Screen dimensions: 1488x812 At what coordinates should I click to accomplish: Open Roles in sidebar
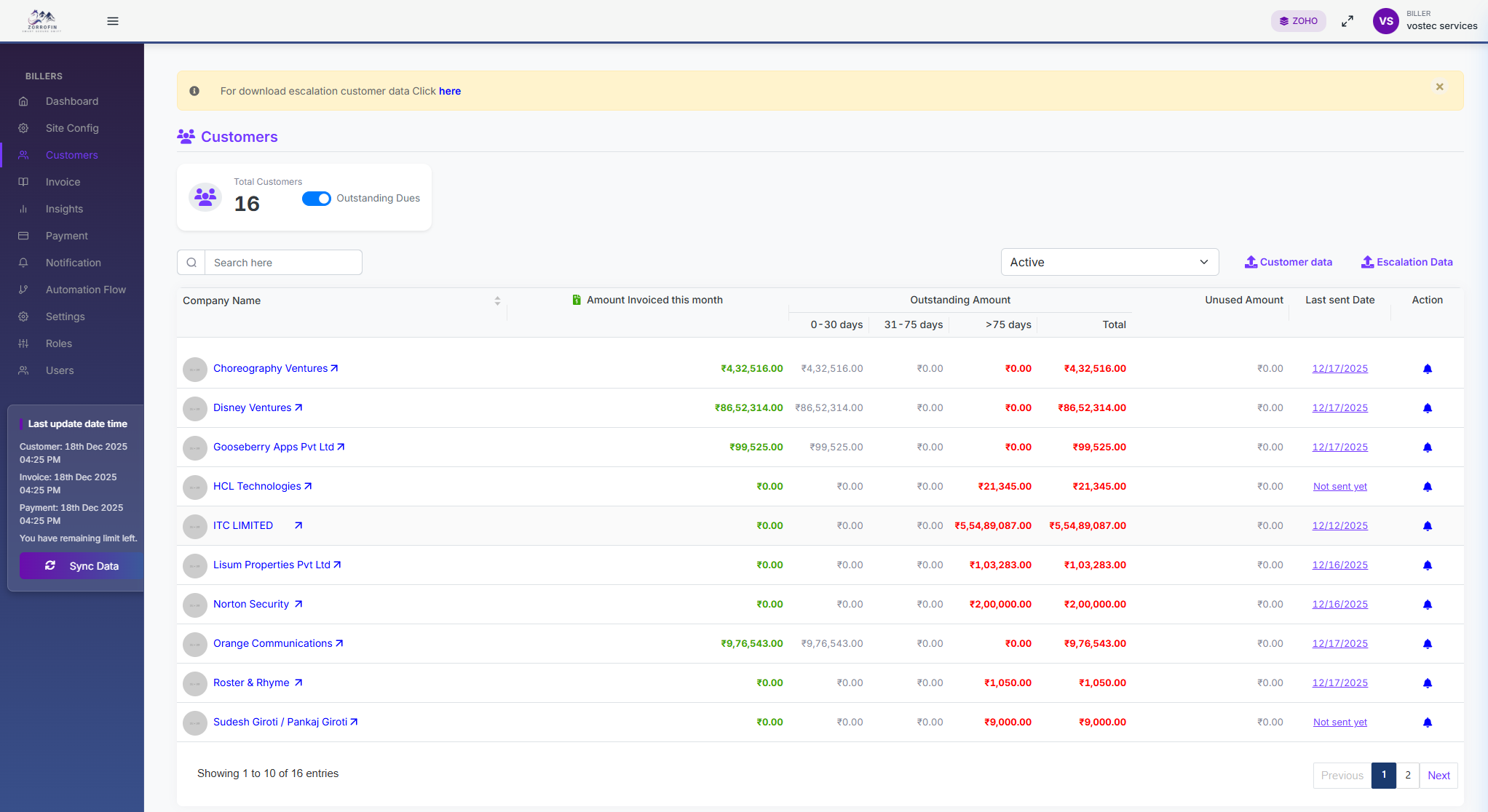click(x=59, y=343)
